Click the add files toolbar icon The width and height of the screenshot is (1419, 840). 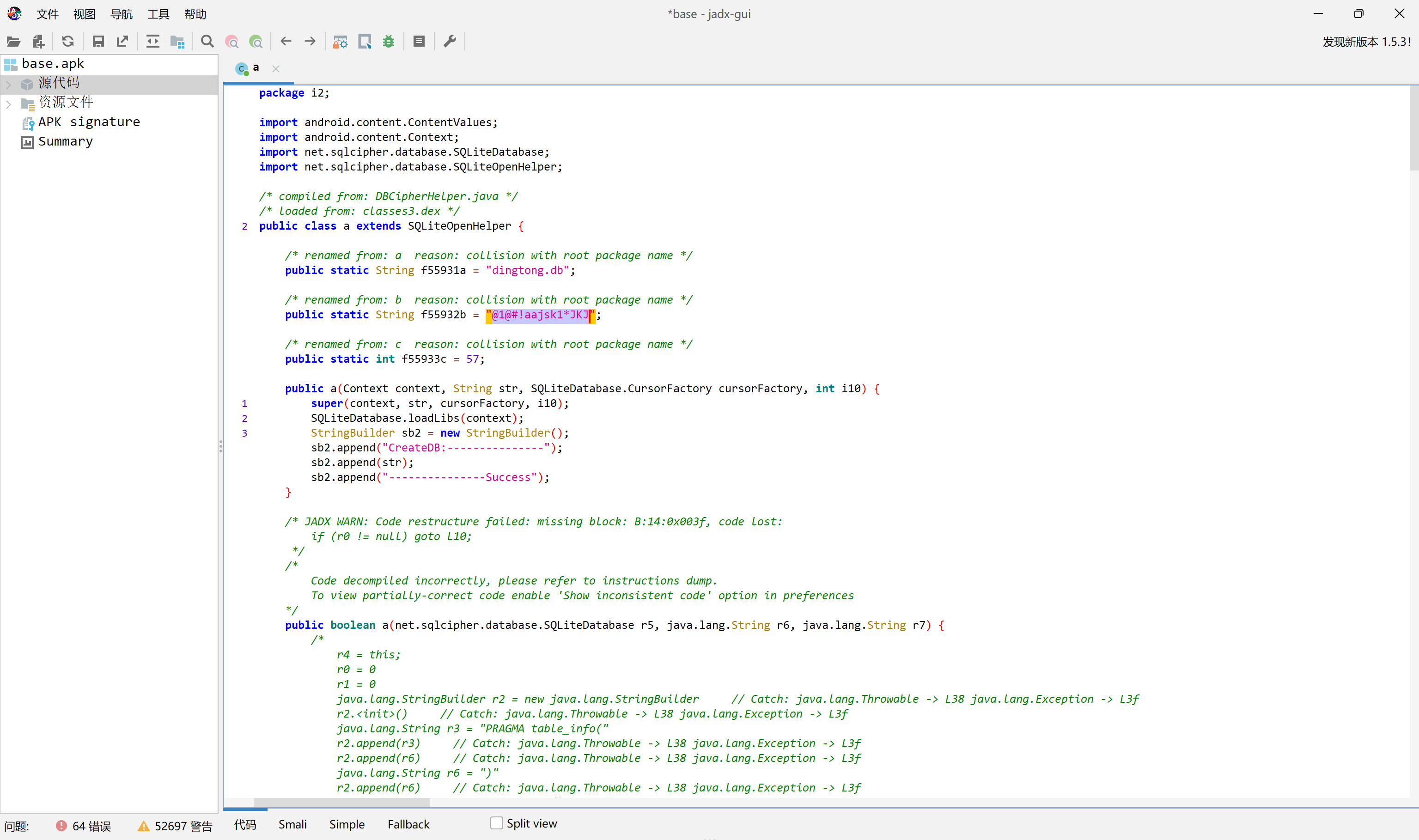point(38,41)
